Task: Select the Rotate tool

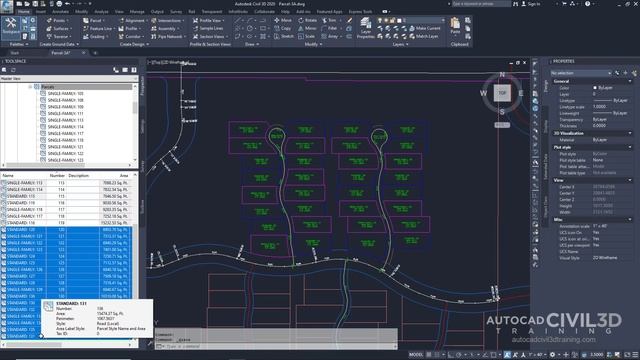Action: (x=307, y=20)
